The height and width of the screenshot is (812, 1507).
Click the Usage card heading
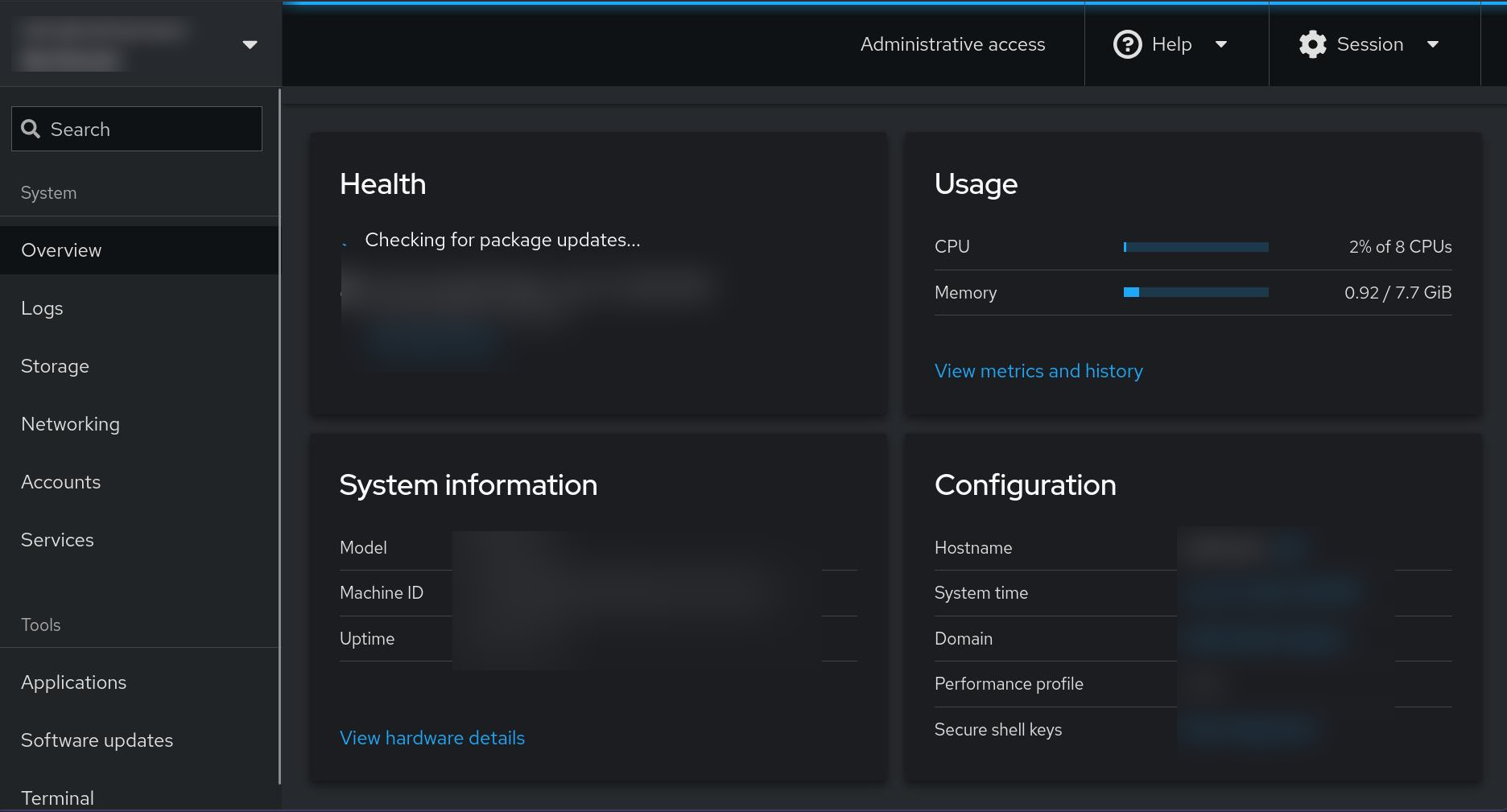tap(976, 184)
